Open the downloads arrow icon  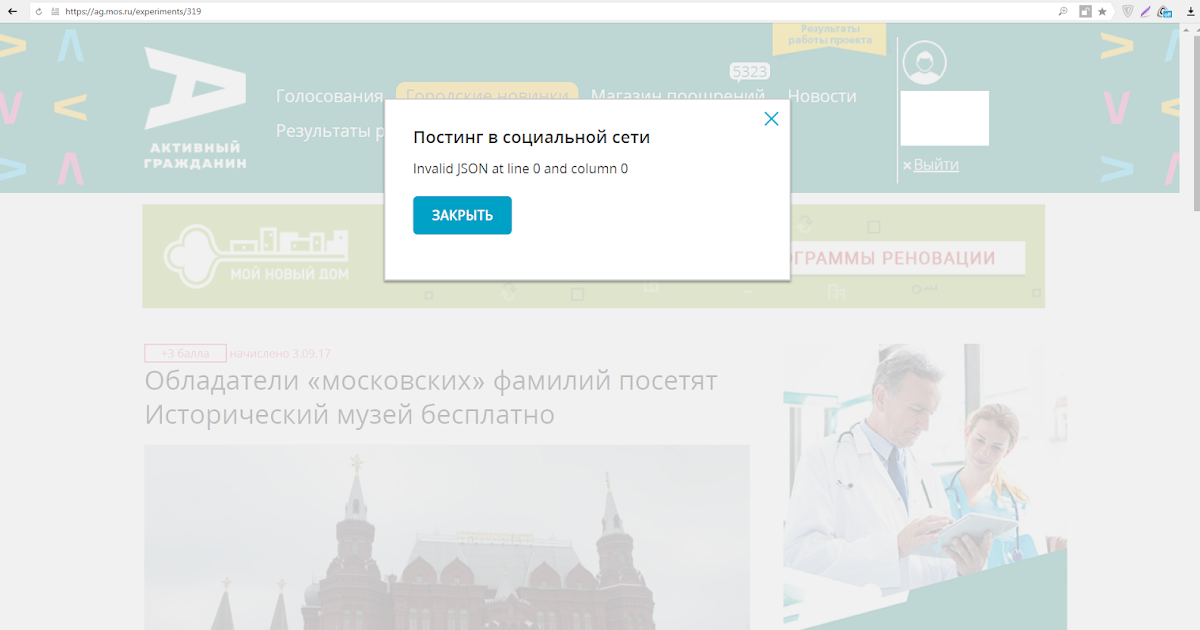1189,11
